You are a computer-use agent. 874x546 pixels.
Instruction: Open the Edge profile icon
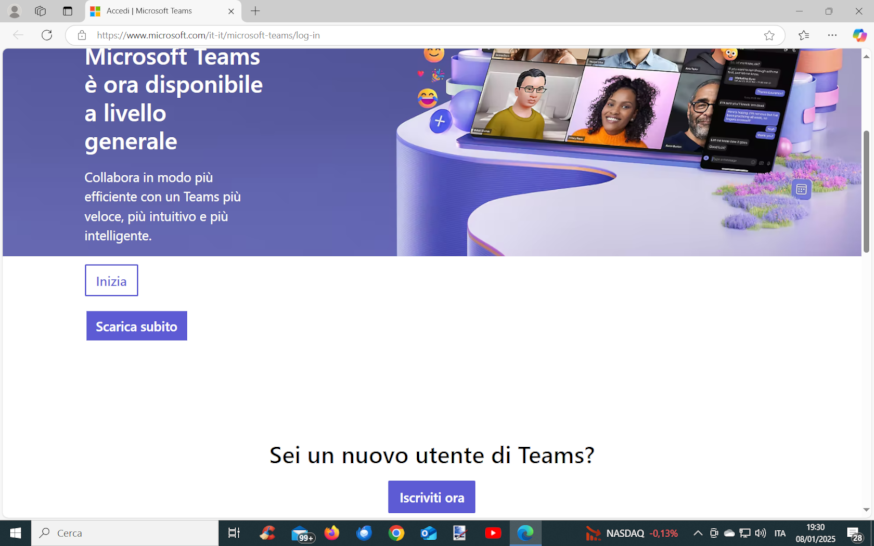14,11
